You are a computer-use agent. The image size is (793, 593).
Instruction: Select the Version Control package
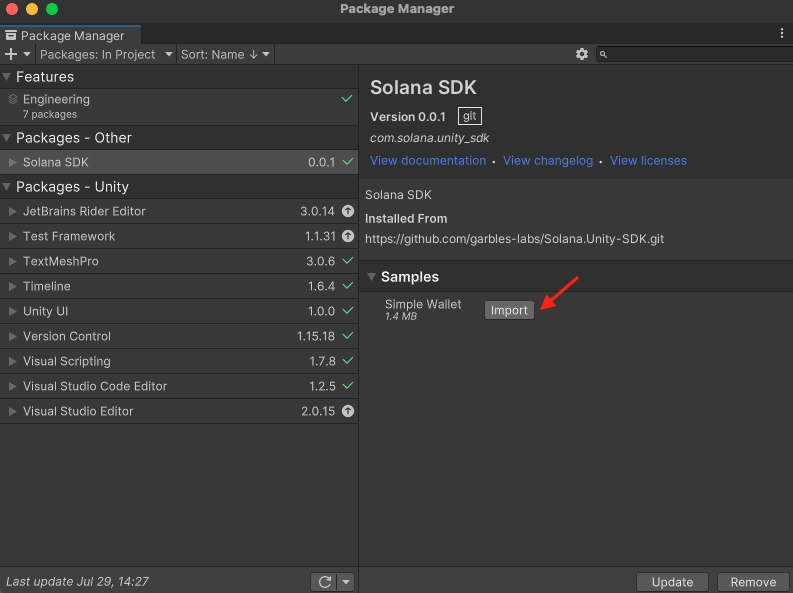coord(179,336)
